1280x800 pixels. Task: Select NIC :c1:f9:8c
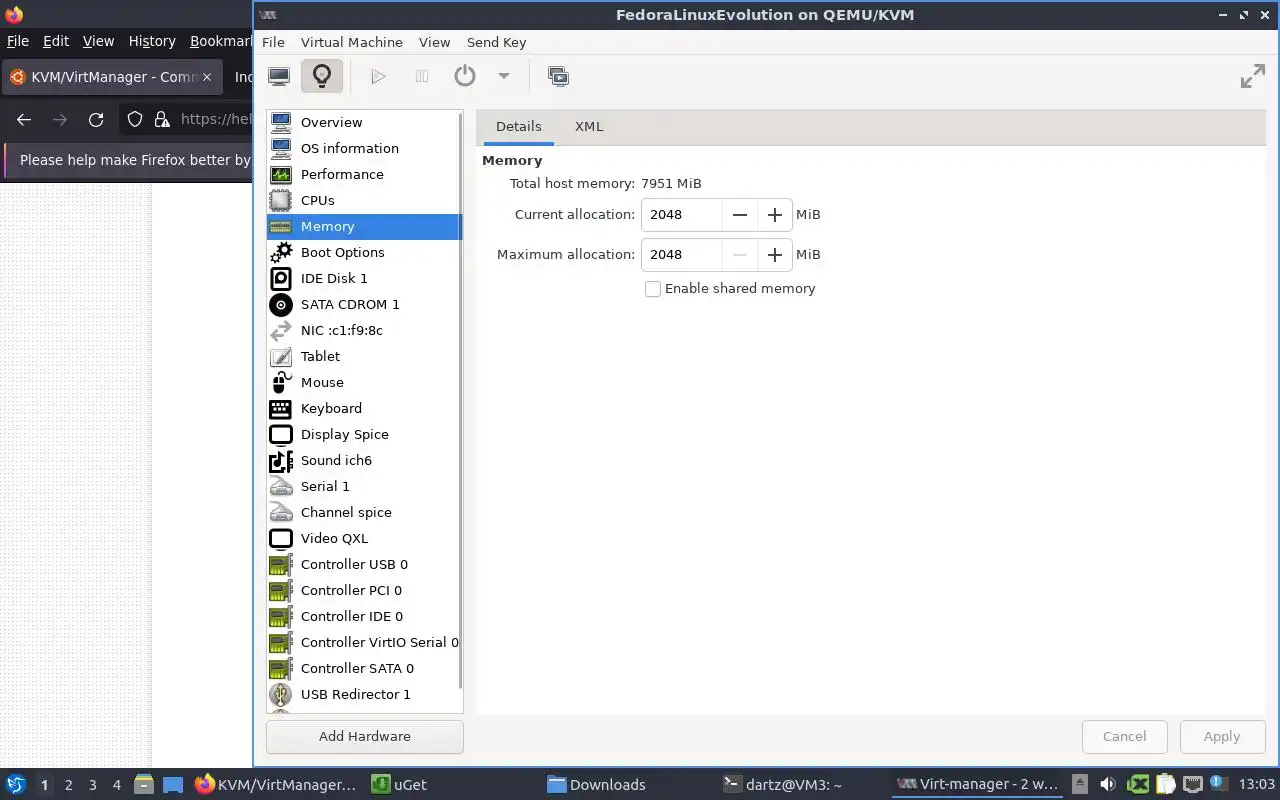tap(364, 330)
